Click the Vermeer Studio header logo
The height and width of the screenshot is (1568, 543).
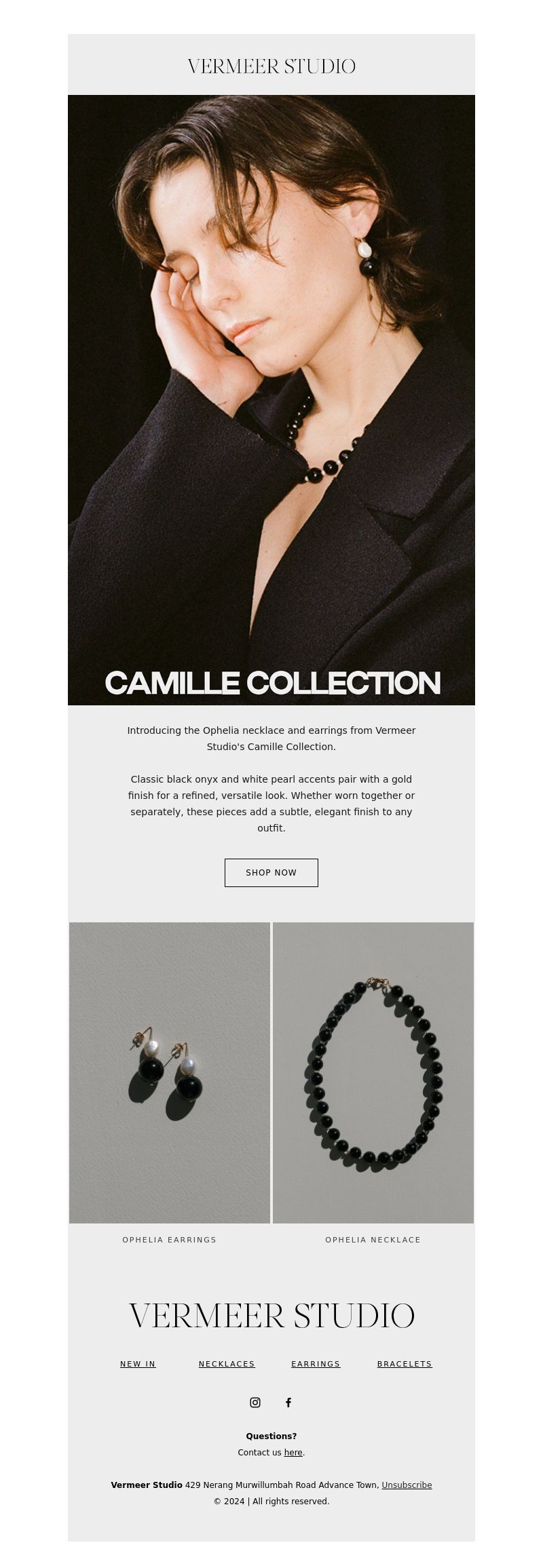(271, 66)
